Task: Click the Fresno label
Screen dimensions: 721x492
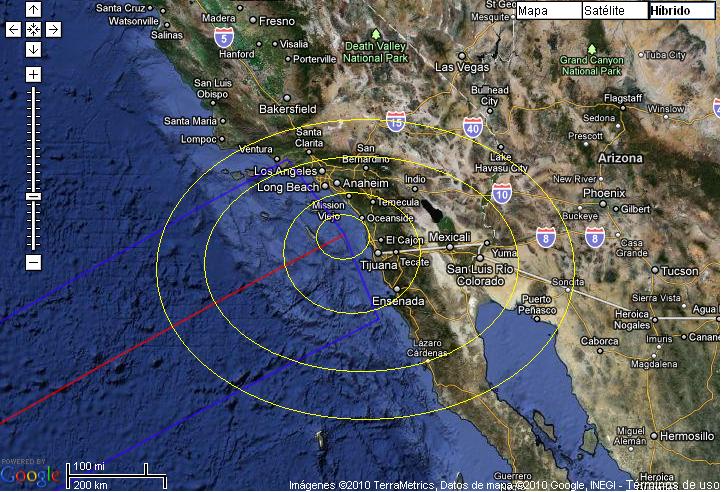Action: click(277, 21)
